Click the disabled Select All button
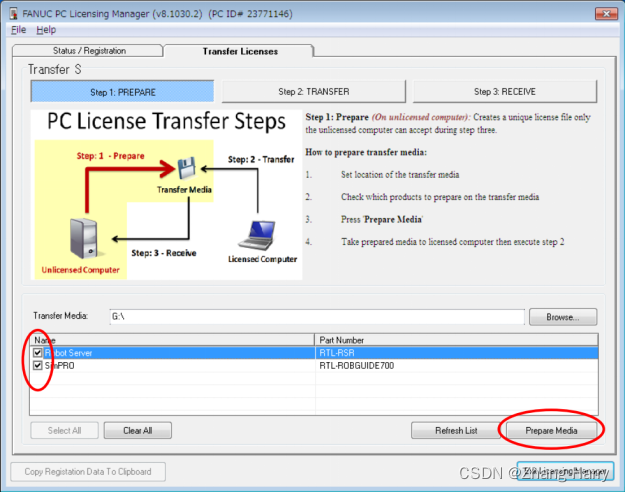Screen dimensions: 625x492 tap(64, 431)
